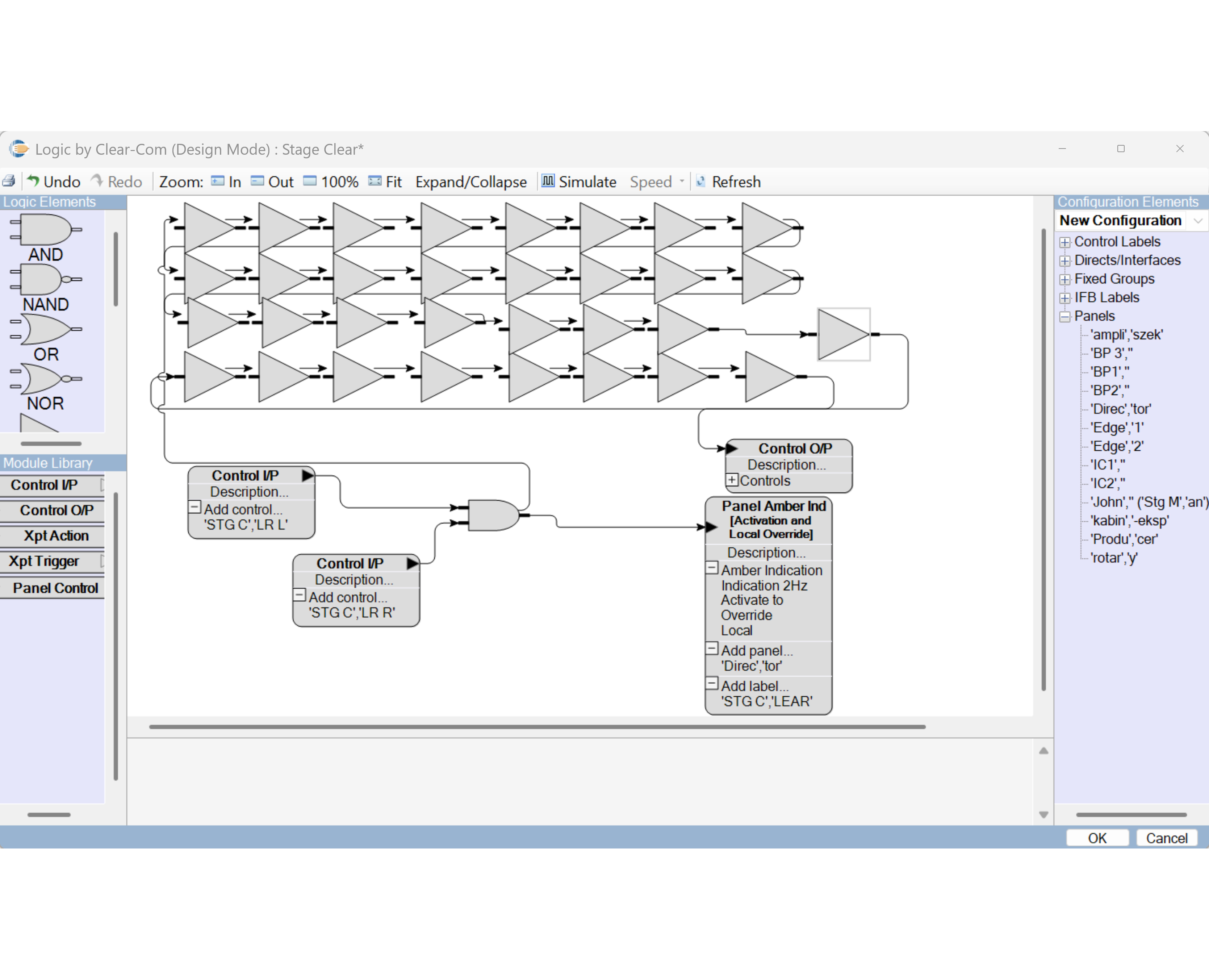The image size is (1209, 980).
Task: Click the Zoom In icon
Action: point(217,181)
